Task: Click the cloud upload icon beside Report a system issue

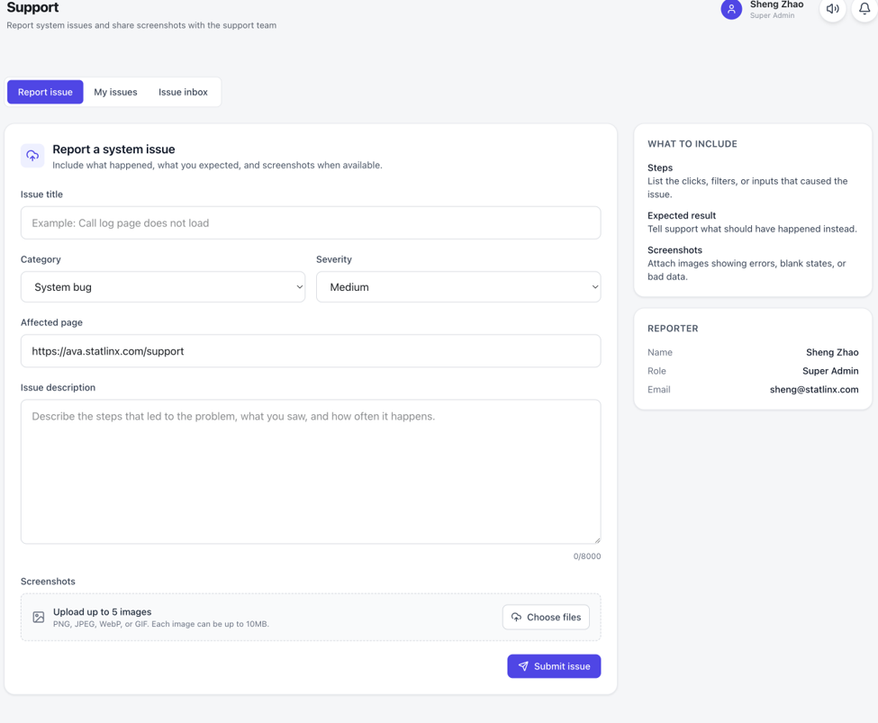Action: [32, 156]
